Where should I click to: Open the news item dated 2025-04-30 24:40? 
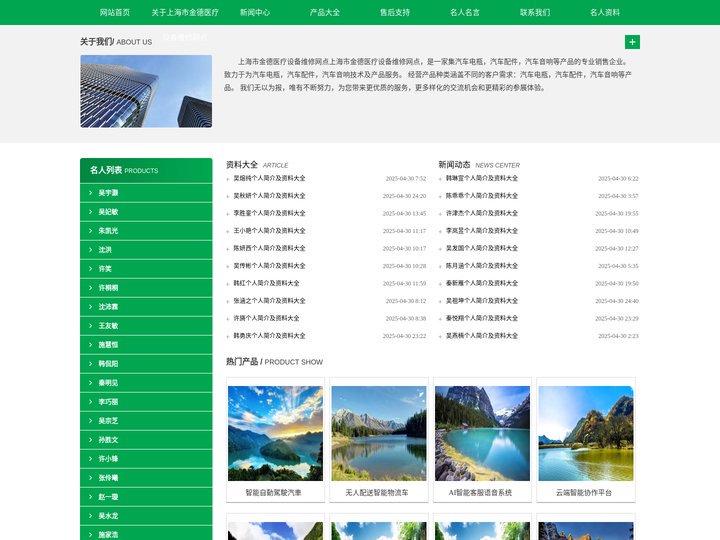tap(482, 301)
